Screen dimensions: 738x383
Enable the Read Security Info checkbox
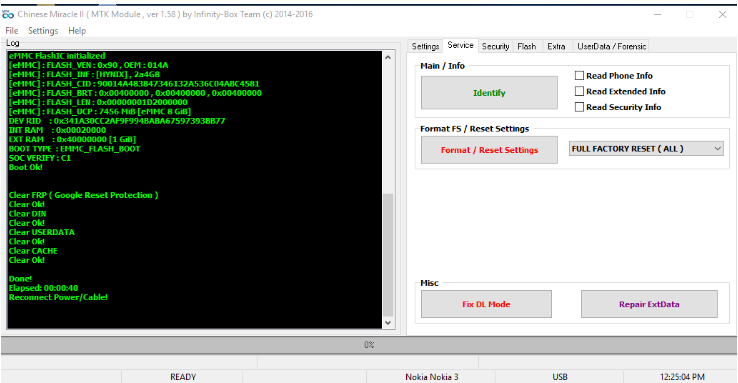(579, 107)
